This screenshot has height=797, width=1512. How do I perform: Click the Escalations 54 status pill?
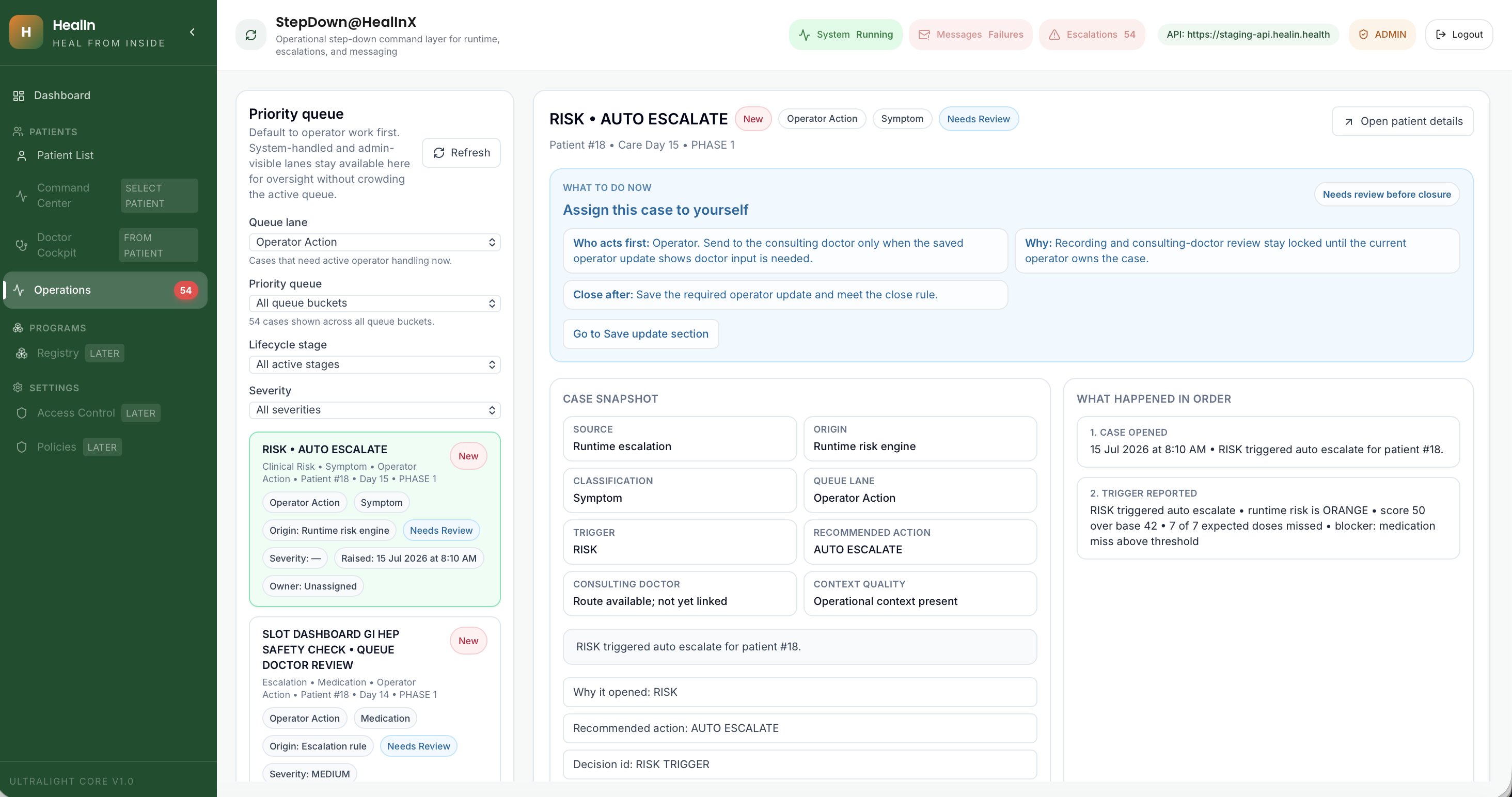coord(1092,35)
